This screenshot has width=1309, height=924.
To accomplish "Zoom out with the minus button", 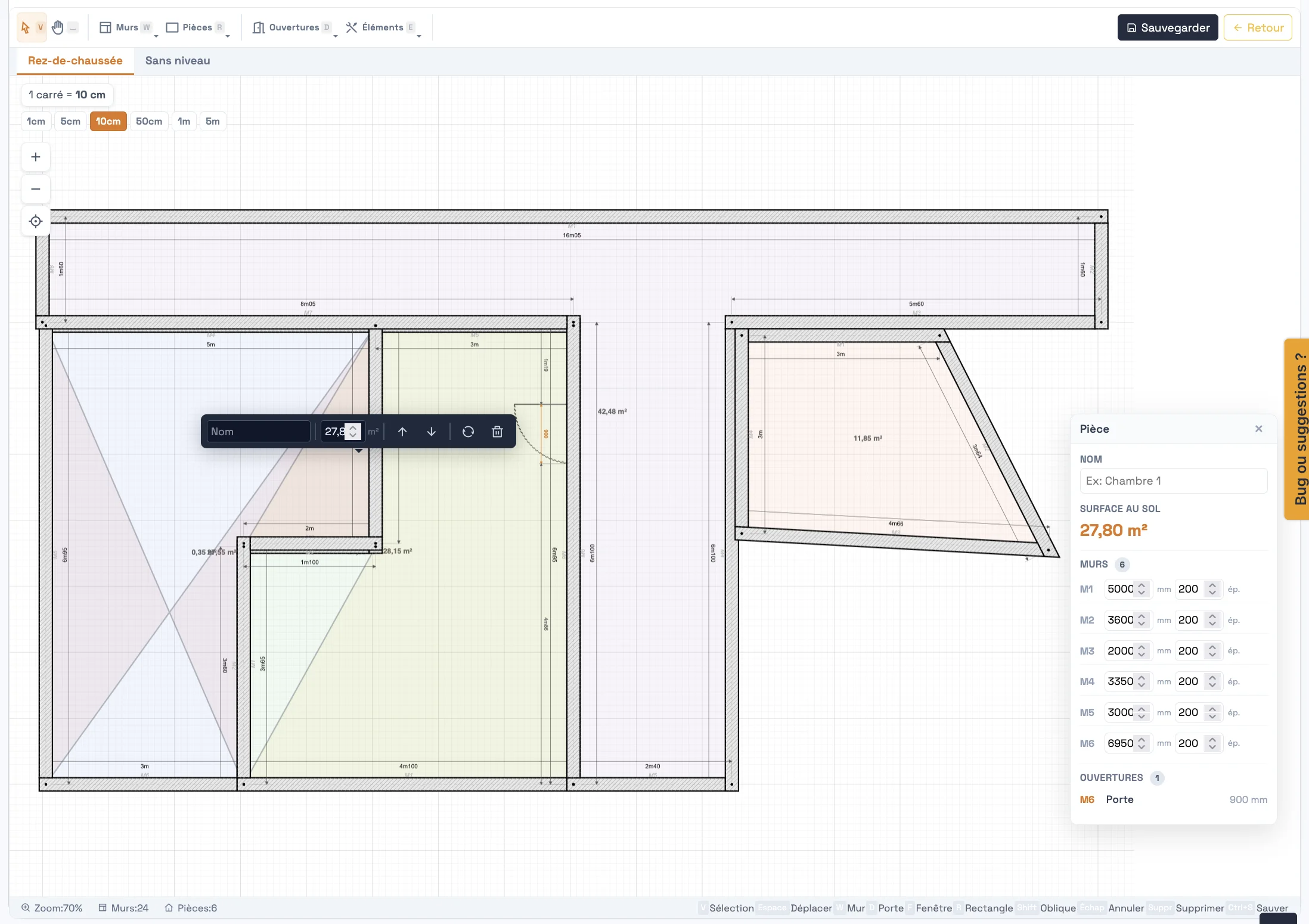I will click(x=36, y=189).
